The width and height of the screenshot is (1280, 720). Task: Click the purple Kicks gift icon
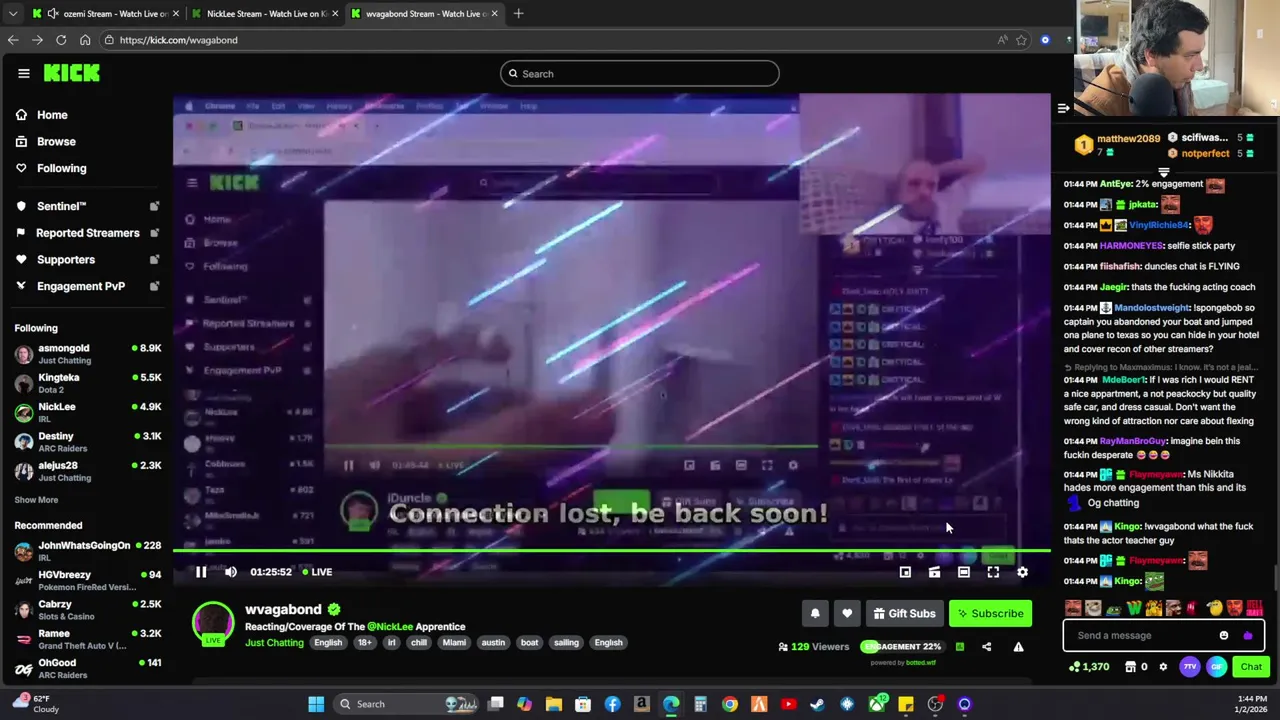(1247, 635)
